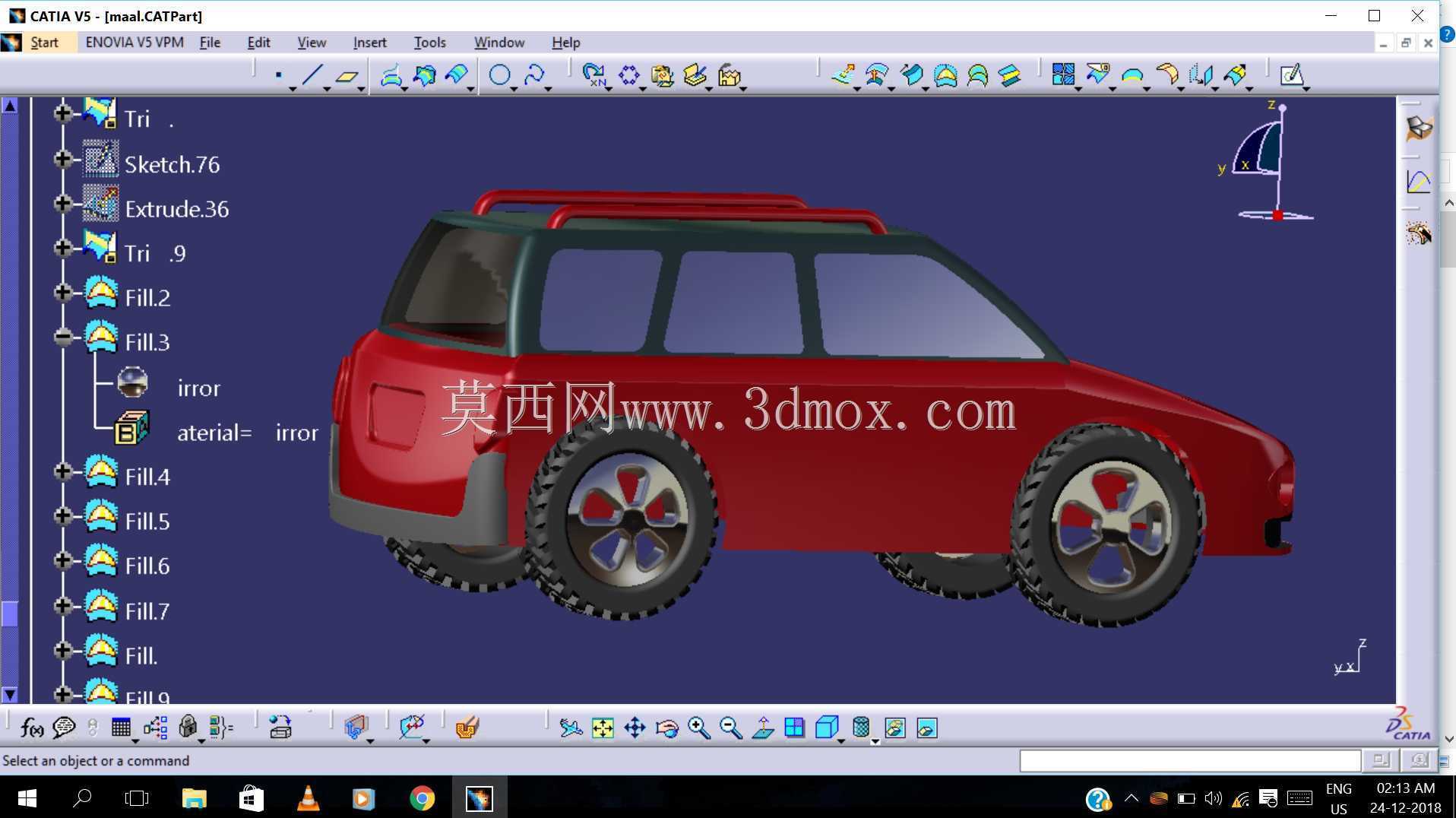
Task: Click the Zoom Out magnifier
Action: [x=730, y=728]
